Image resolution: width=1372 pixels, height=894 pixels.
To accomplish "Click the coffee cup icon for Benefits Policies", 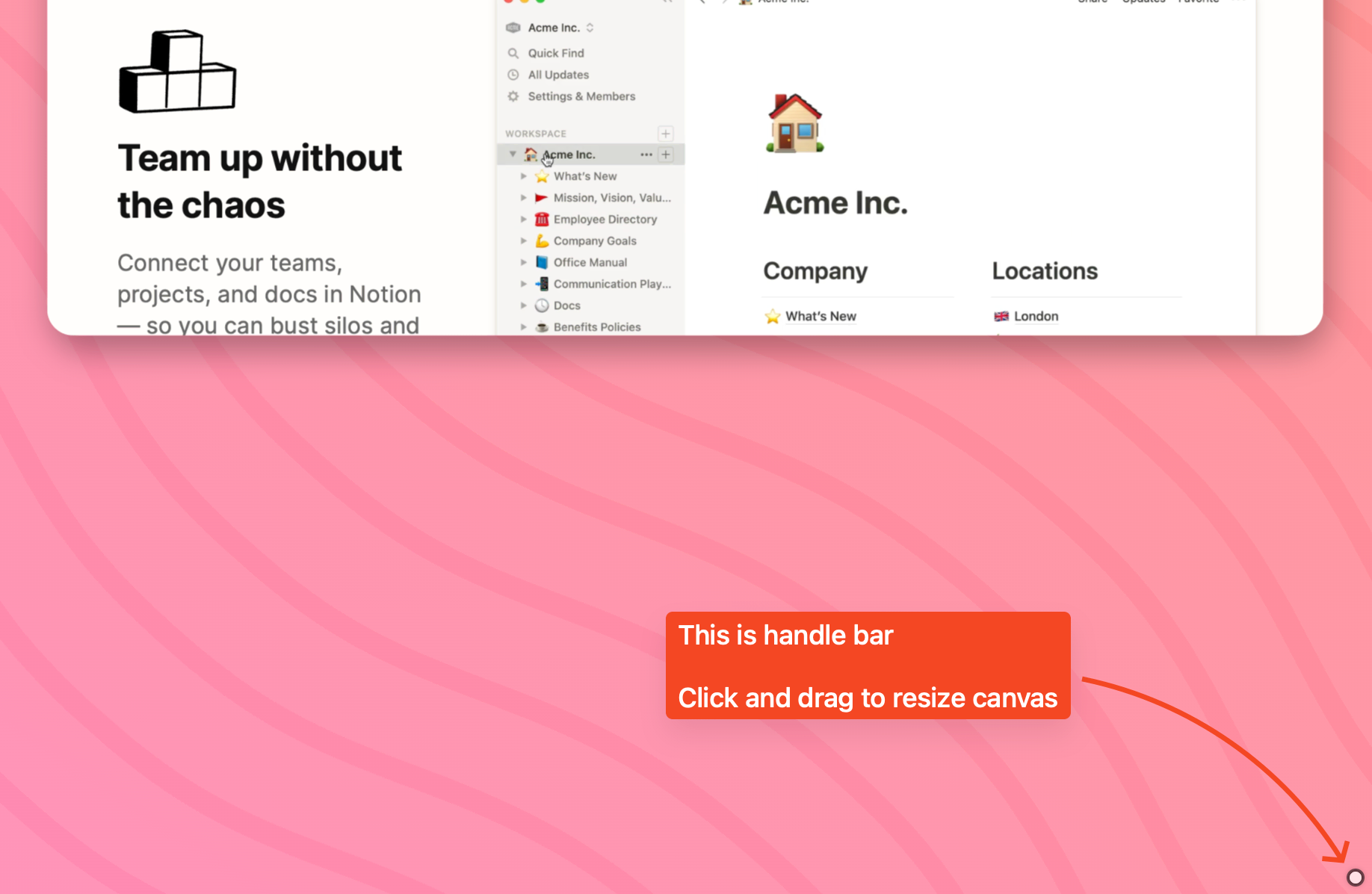I will pos(542,327).
